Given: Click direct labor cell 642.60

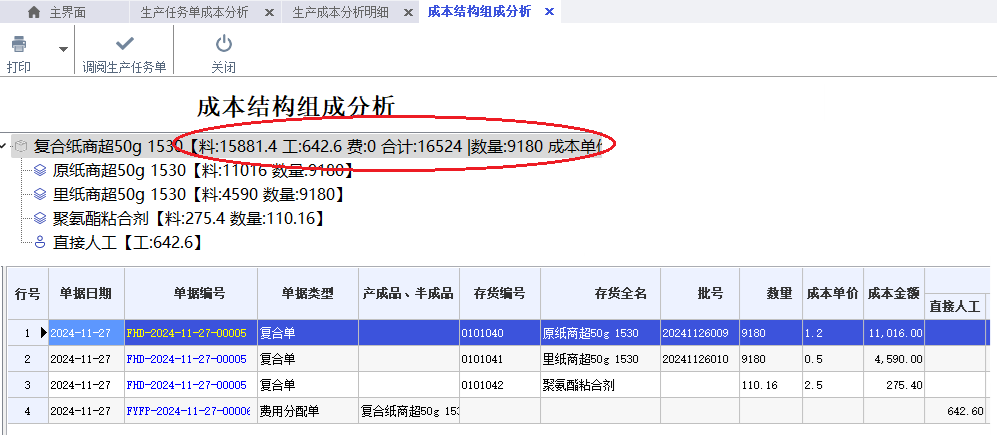Looking at the screenshot, I should [955, 411].
